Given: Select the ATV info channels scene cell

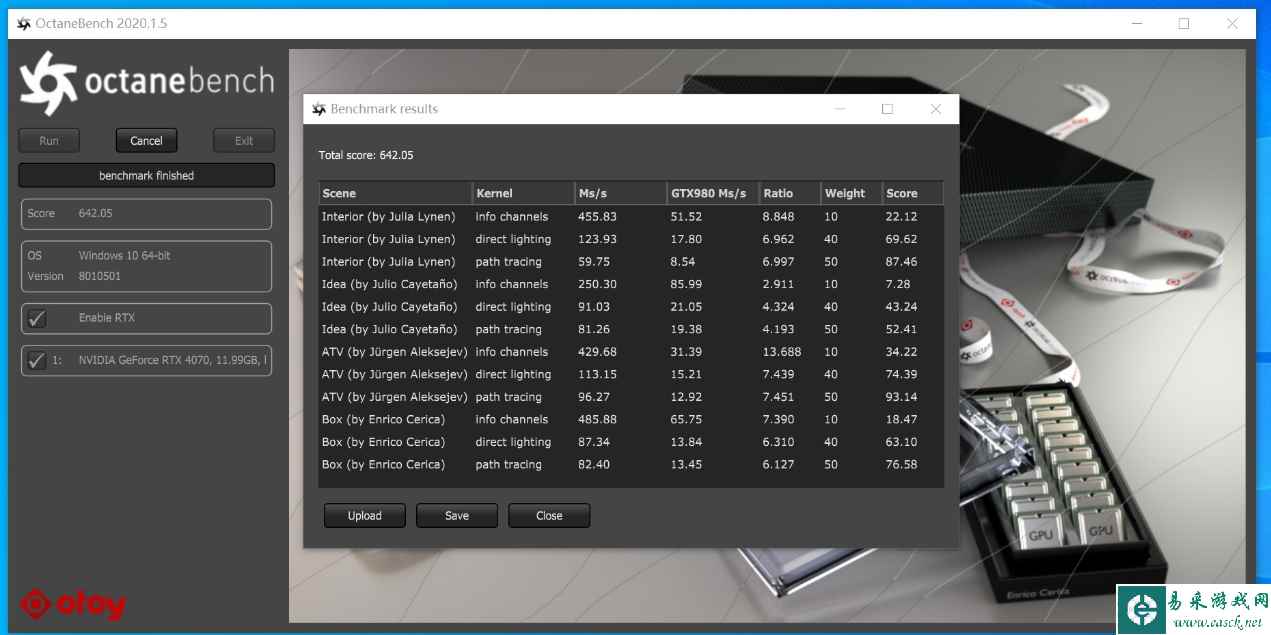Looking at the screenshot, I should tap(394, 352).
